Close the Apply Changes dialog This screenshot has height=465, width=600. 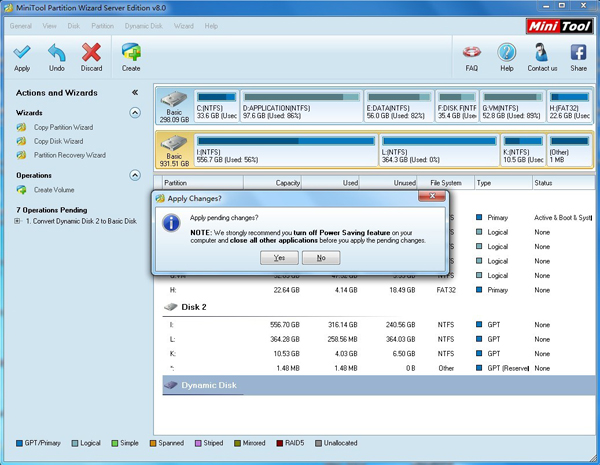click(432, 196)
